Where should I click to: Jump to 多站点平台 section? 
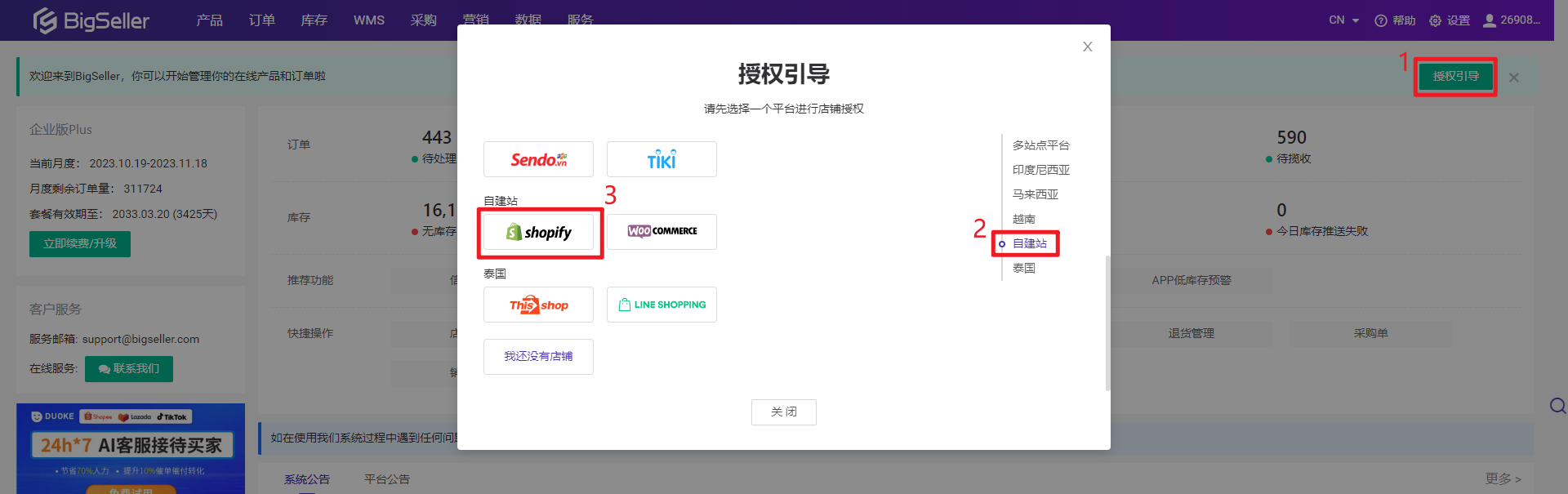coord(1041,145)
